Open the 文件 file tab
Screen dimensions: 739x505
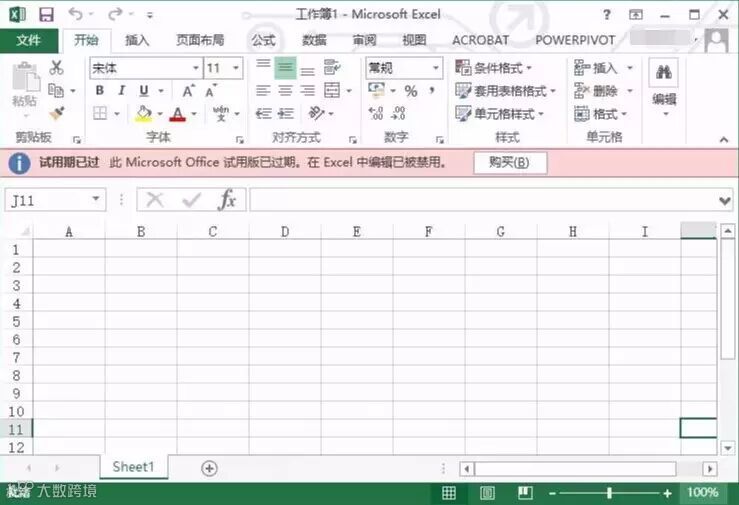pyautogui.click(x=28, y=41)
